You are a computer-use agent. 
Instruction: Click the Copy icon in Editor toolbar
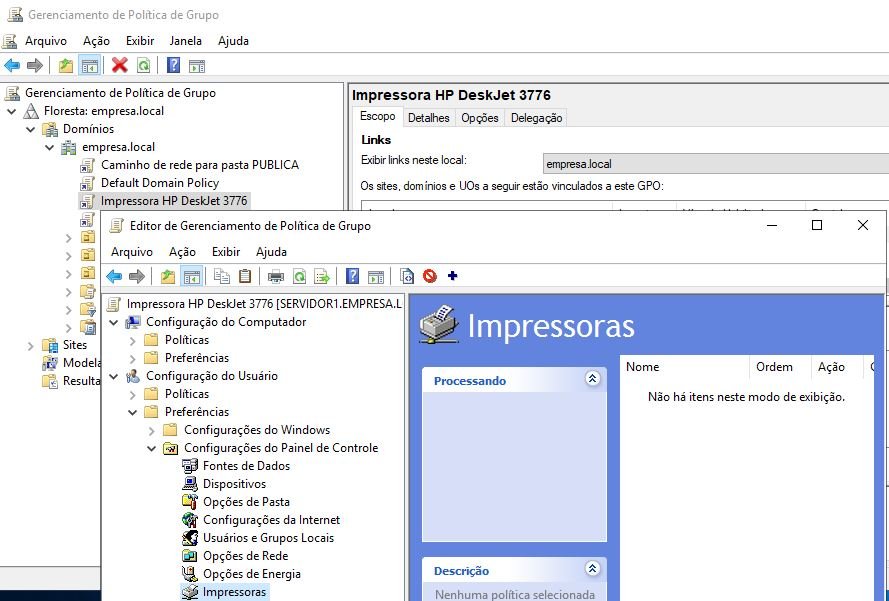[x=222, y=276]
